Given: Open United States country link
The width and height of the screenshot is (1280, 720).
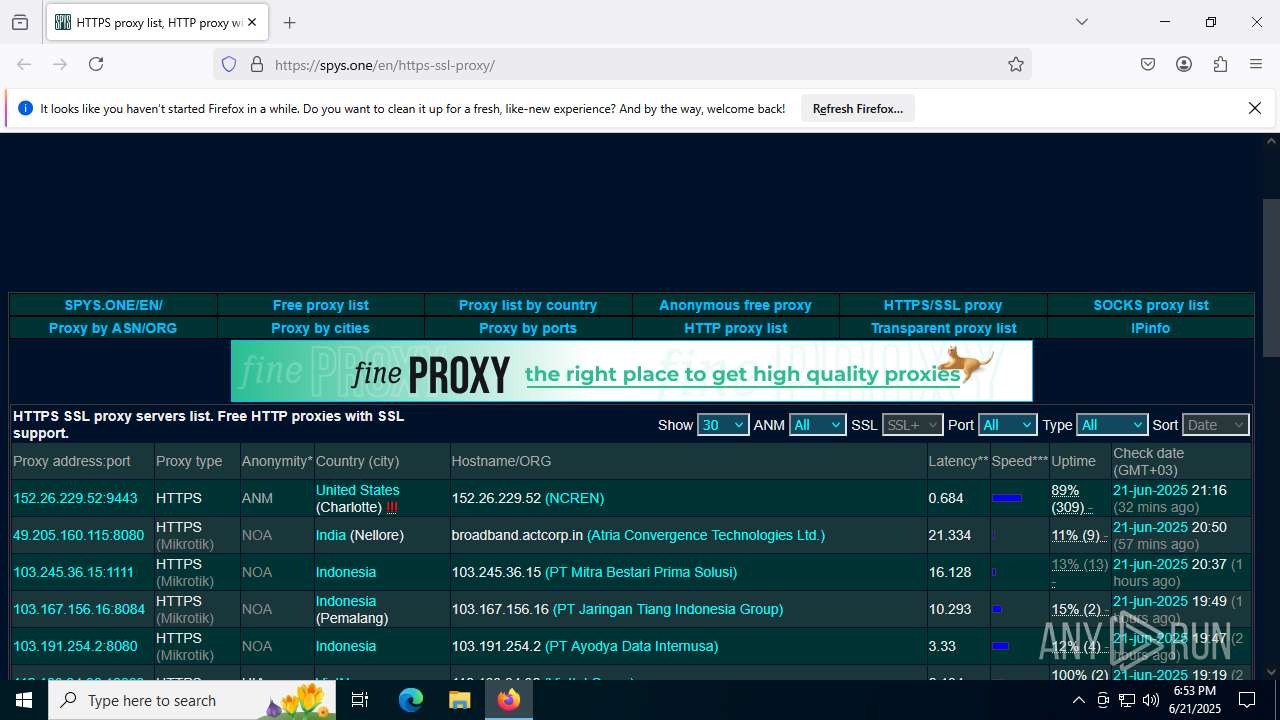Looking at the screenshot, I should (357, 490).
